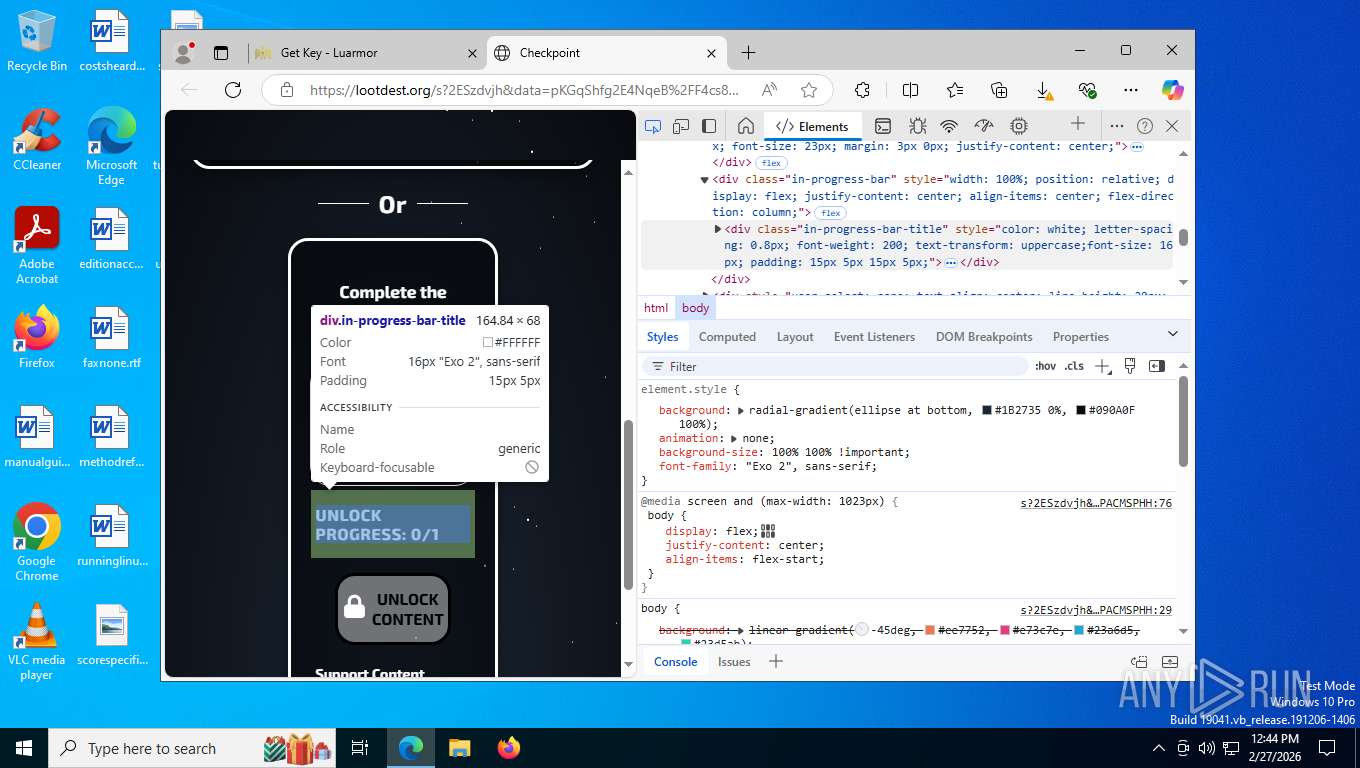
Task: Open Edge tab actions menu icon
Action: click(x=221, y=53)
